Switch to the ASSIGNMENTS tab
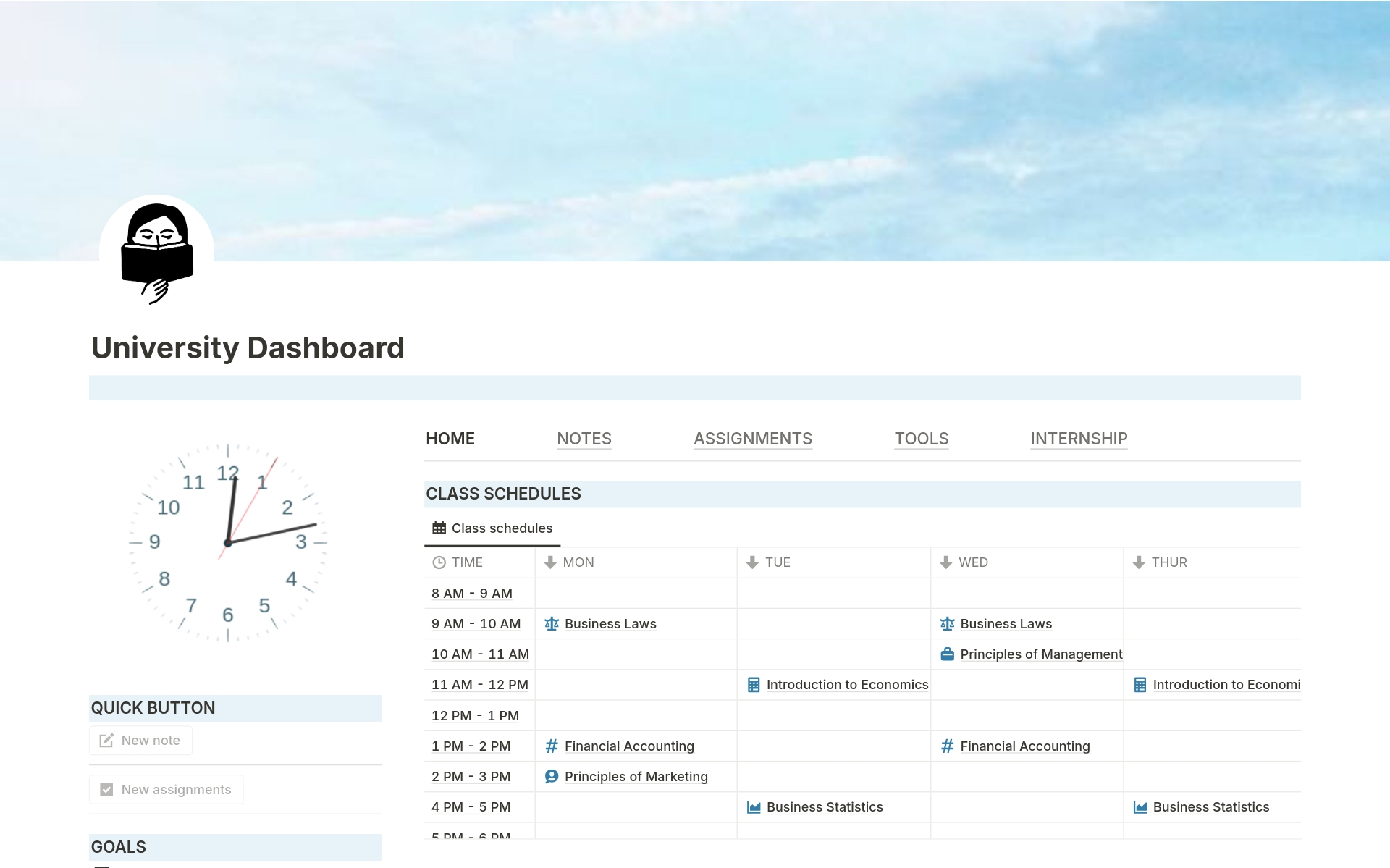Screen dimensions: 1390x868 (752, 438)
